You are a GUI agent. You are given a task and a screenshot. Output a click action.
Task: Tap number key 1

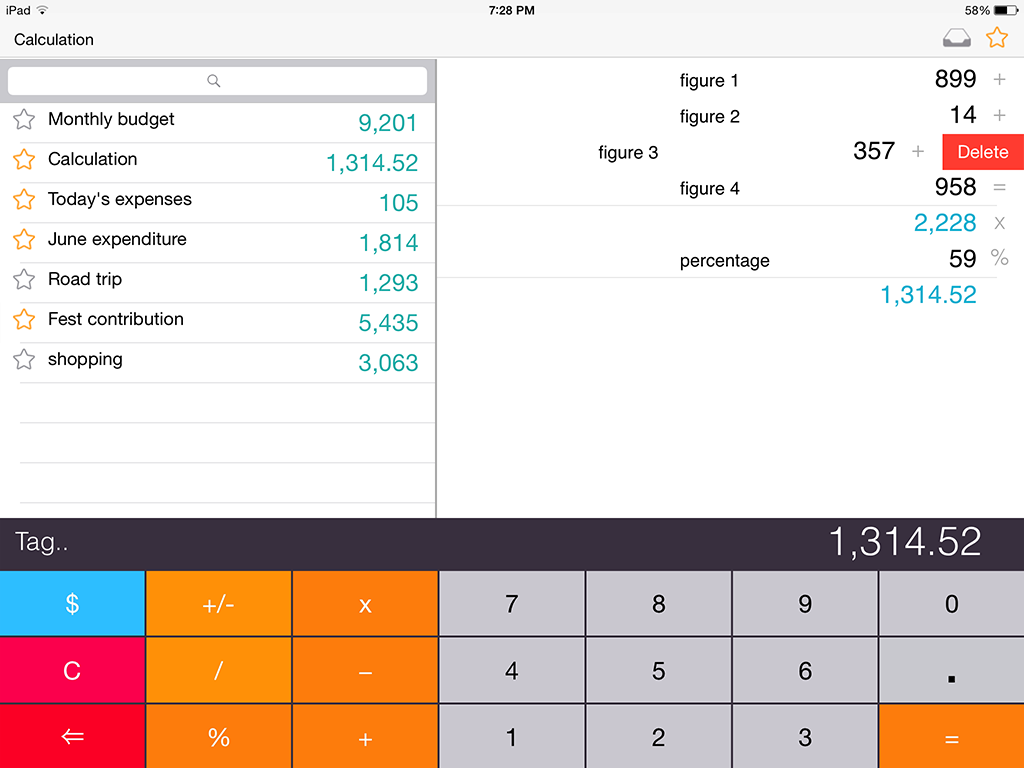pyautogui.click(x=512, y=737)
